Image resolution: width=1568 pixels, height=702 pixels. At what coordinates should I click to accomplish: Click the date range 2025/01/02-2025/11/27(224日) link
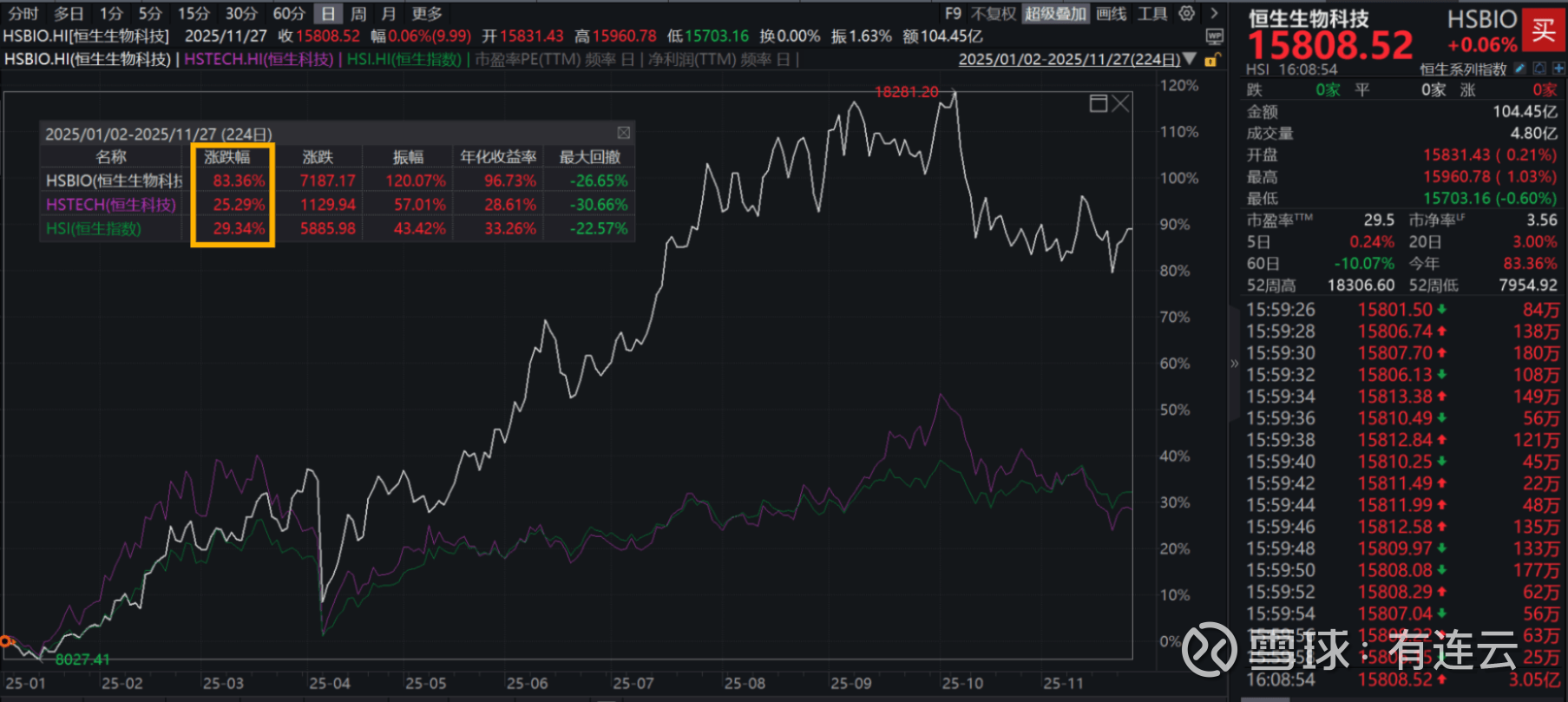1069,59
